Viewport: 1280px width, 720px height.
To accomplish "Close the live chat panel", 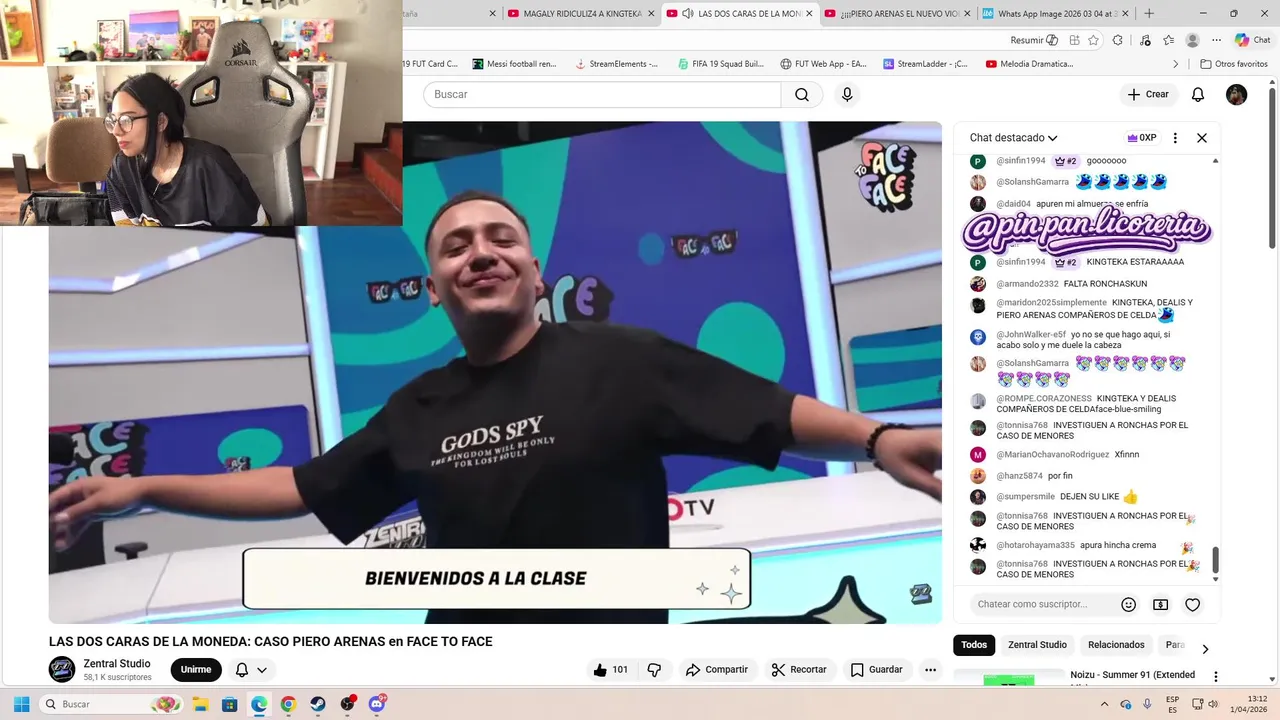I will tap(1202, 138).
